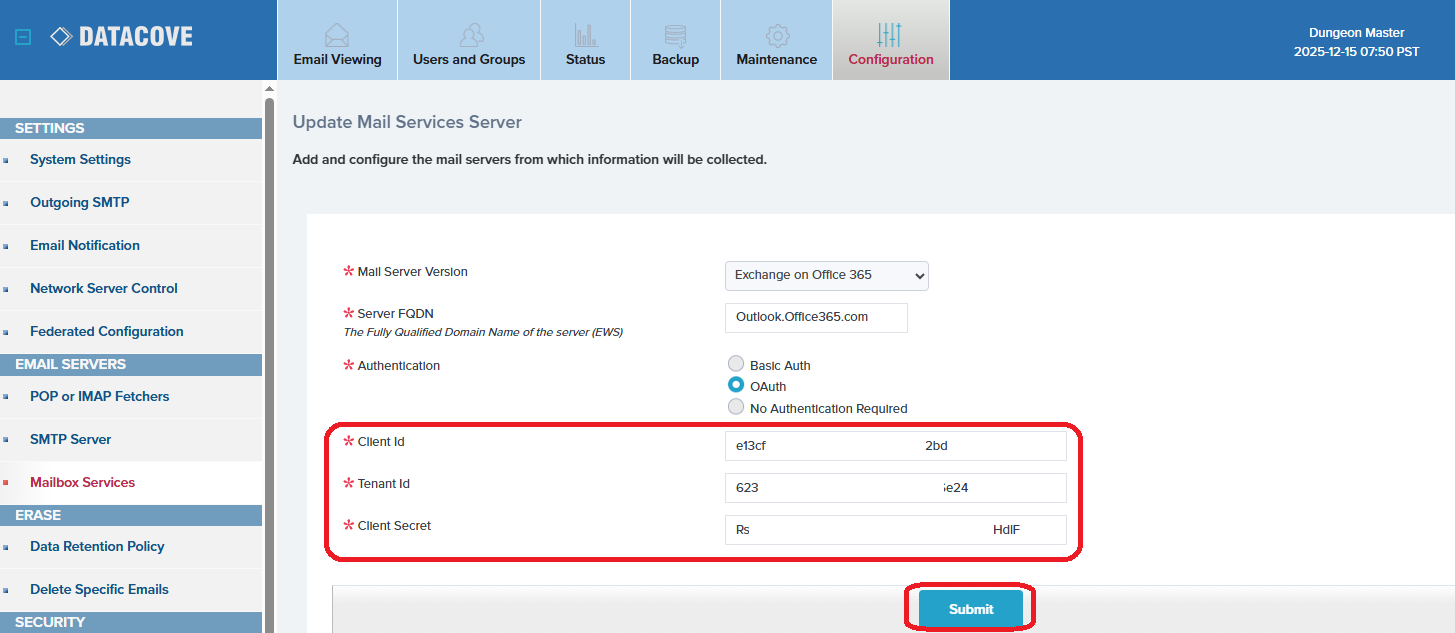Image resolution: width=1455 pixels, height=633 pixels.
Task: Open SMTP Server settings
Action: click(x=71, y=439)
